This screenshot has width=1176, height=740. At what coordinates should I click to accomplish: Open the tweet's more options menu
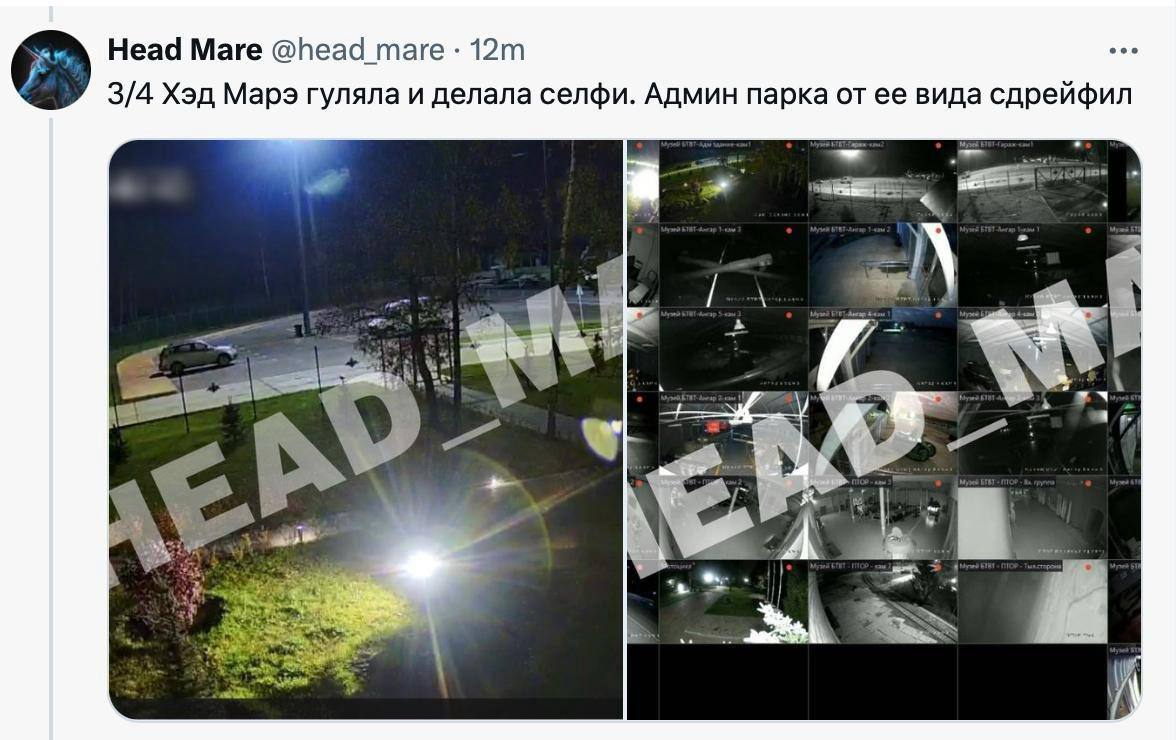coord(1123,51)
